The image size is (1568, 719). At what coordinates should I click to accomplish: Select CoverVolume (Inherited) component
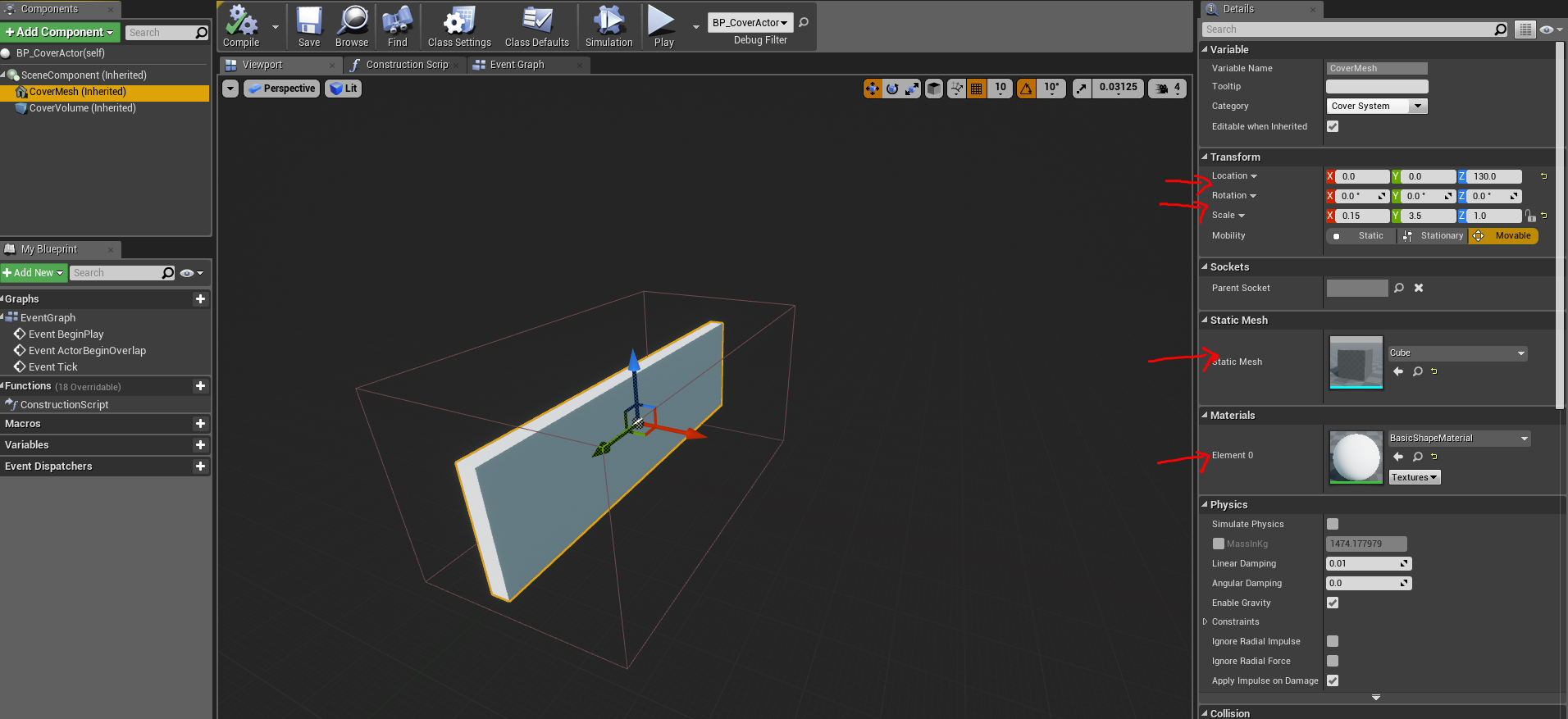click(x=82, y=108)
